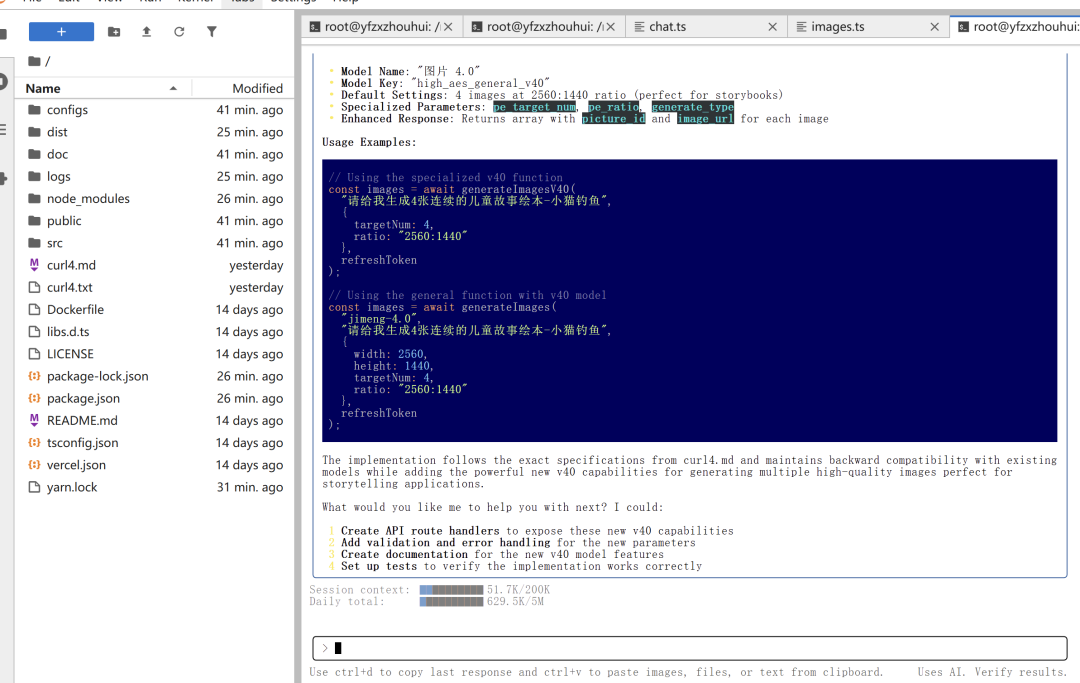Select the README.md file
This screenshot has width=1080, height=683.
coord(82,421)
